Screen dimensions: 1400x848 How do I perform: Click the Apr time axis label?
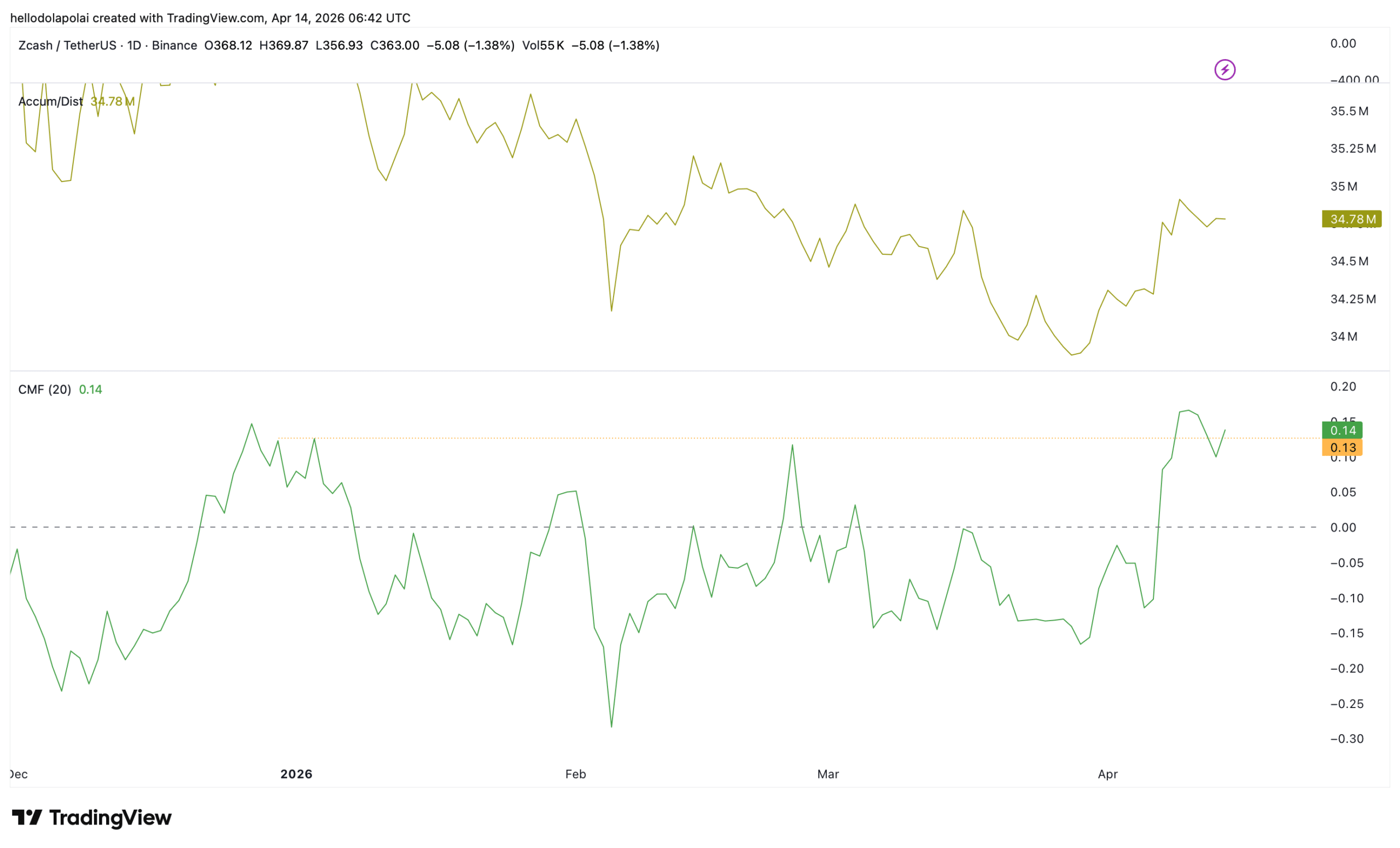click(1107, 774)
